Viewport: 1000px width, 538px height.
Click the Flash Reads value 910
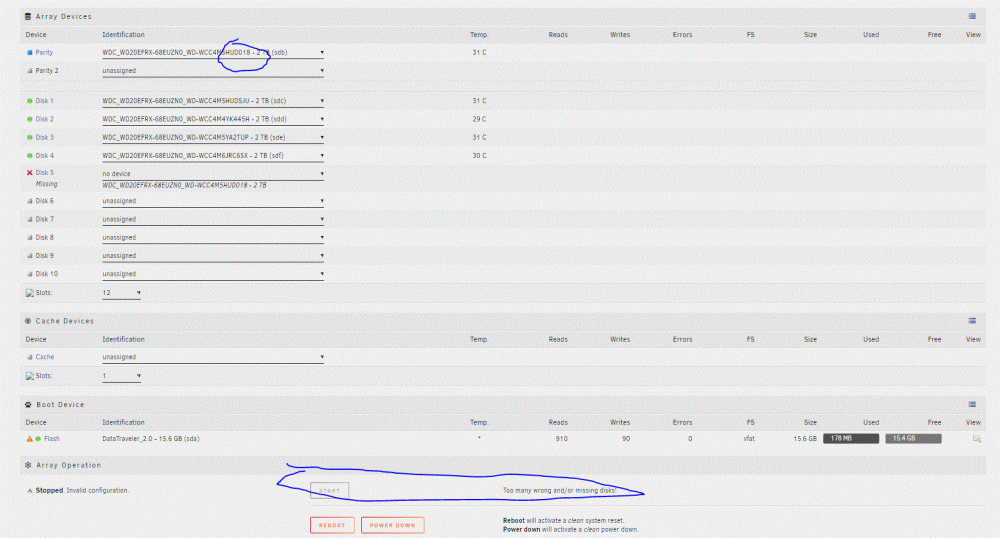(x=561, y=439)
